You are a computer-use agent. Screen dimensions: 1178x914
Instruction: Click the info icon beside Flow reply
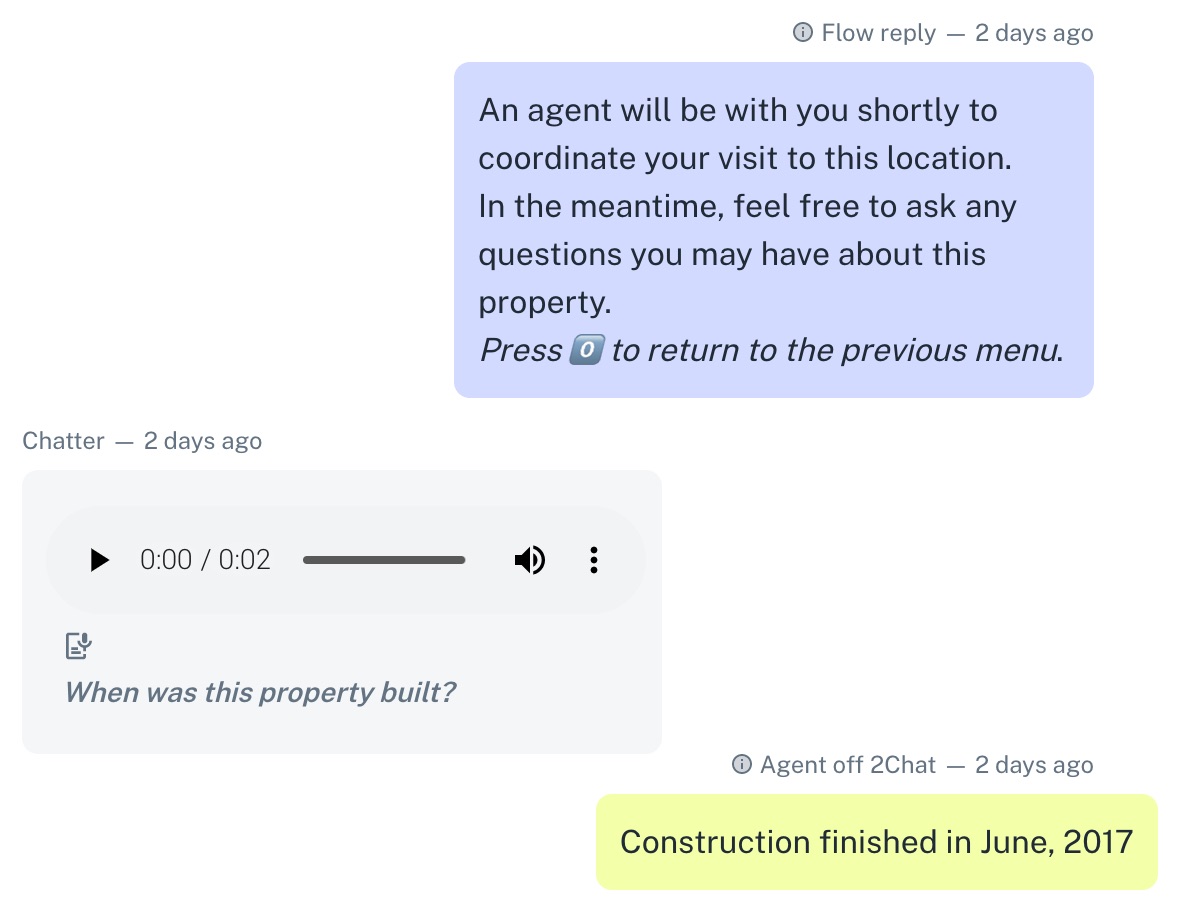(x=802, y=33)
